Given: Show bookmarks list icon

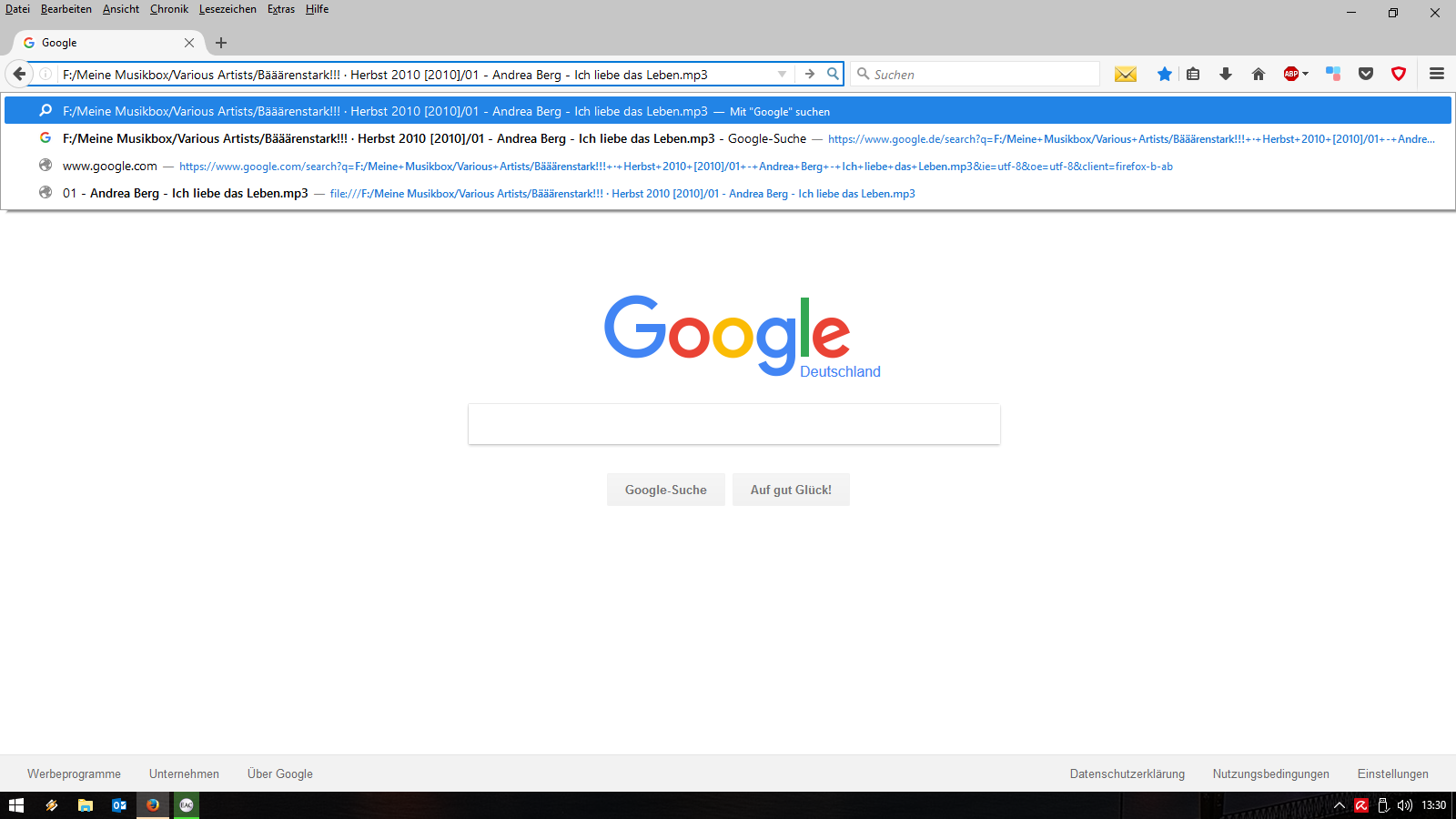Looking at the screenshot, I should click(1193, 74).
